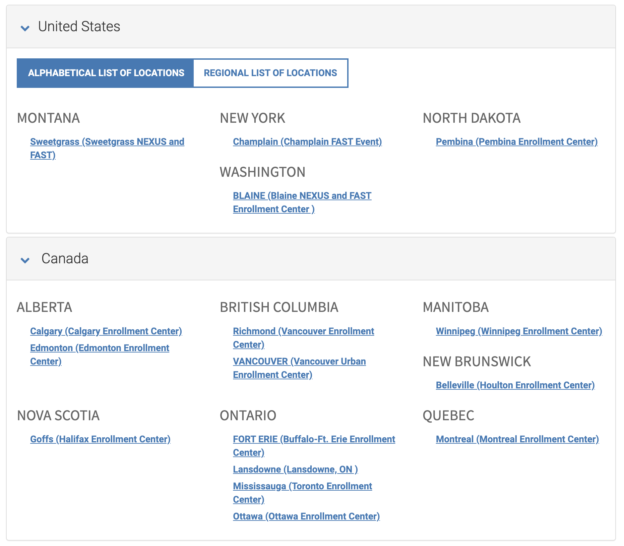Click the NEW BRUNSWICK province heading
Screen dimensions: 624x546
(477, 361)
